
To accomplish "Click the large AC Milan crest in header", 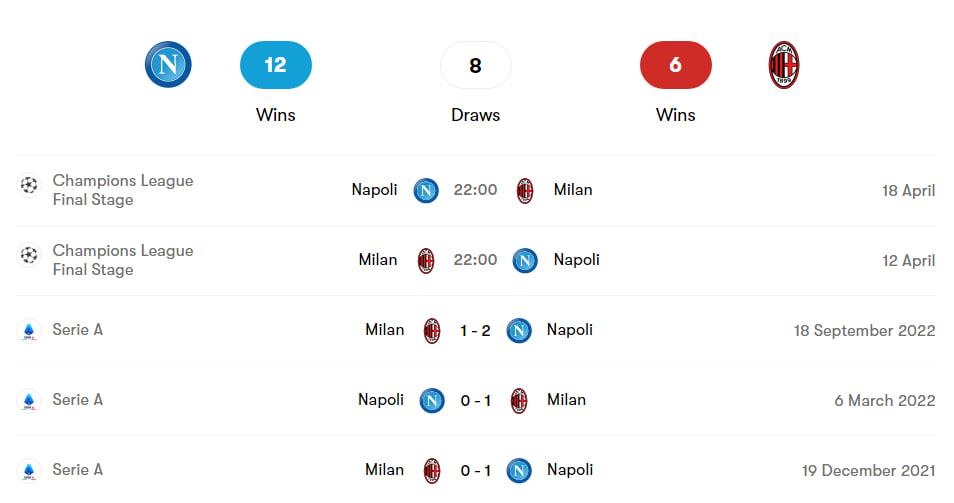I will 783,65.
